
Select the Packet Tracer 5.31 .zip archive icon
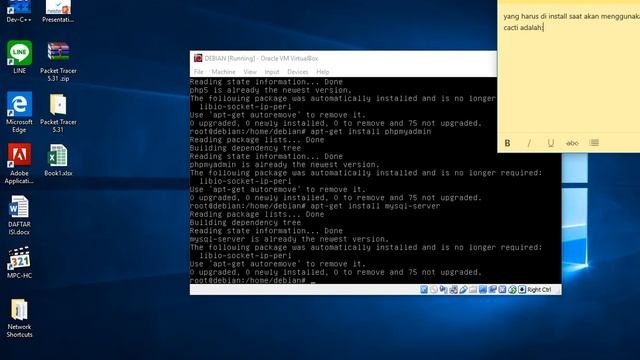58,61
